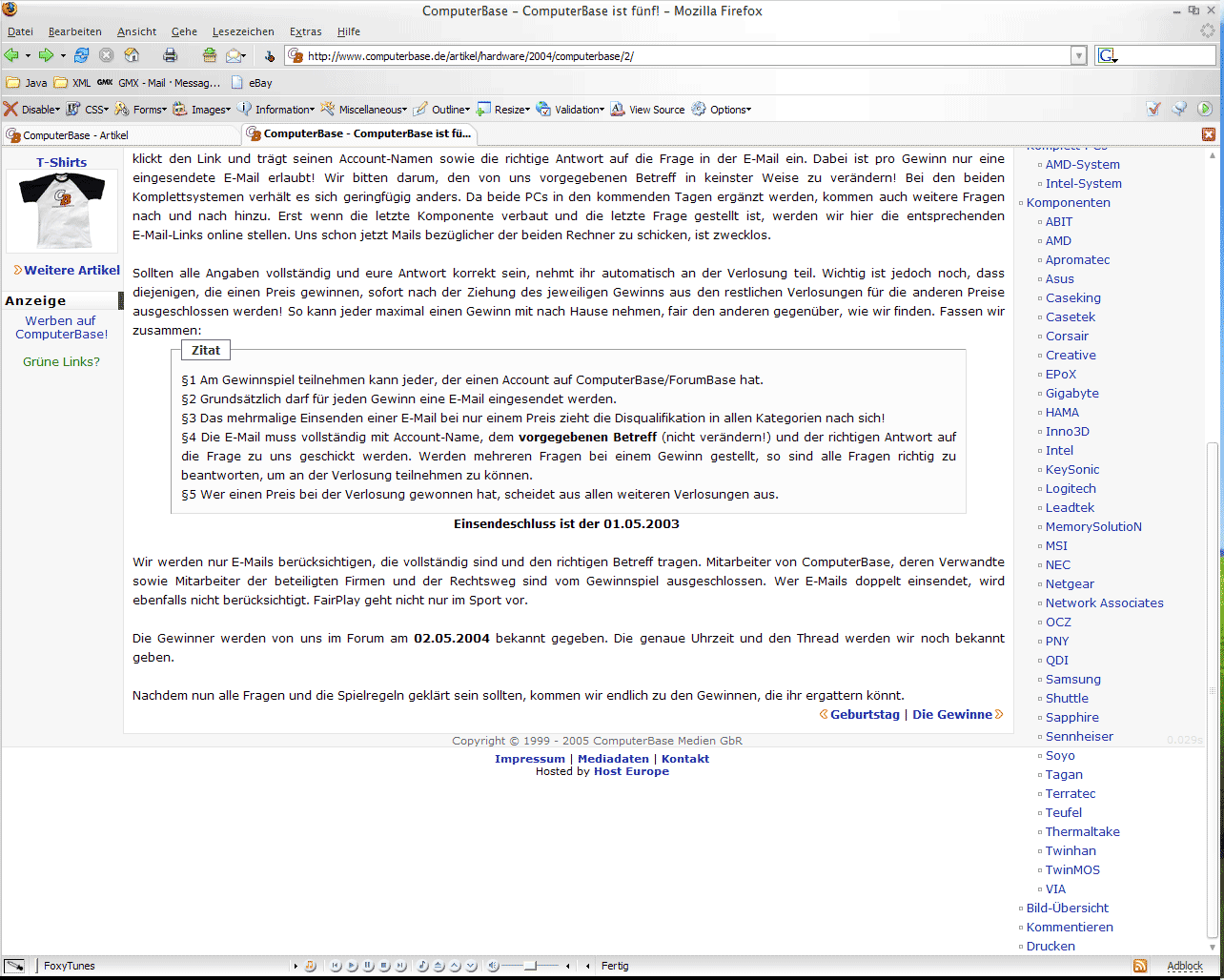This screenshot has height=980, width=1224.
Task: Click the Mail envelope toolbar icon
Action: click(235, 56)
